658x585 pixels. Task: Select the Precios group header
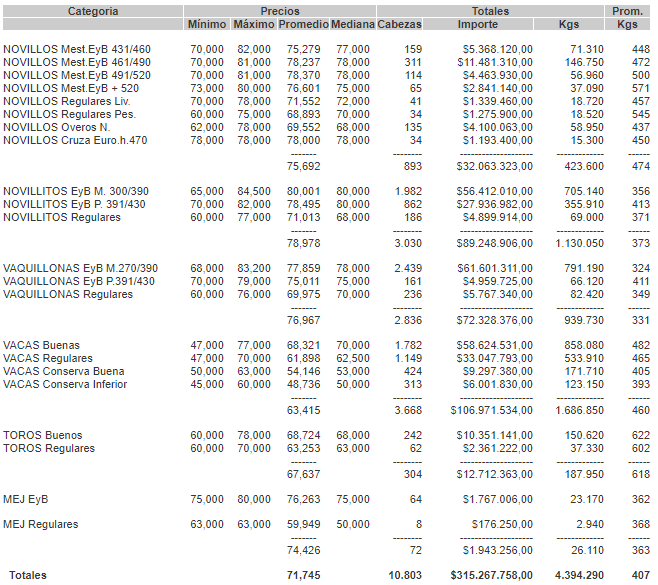[x=280, y=11]
